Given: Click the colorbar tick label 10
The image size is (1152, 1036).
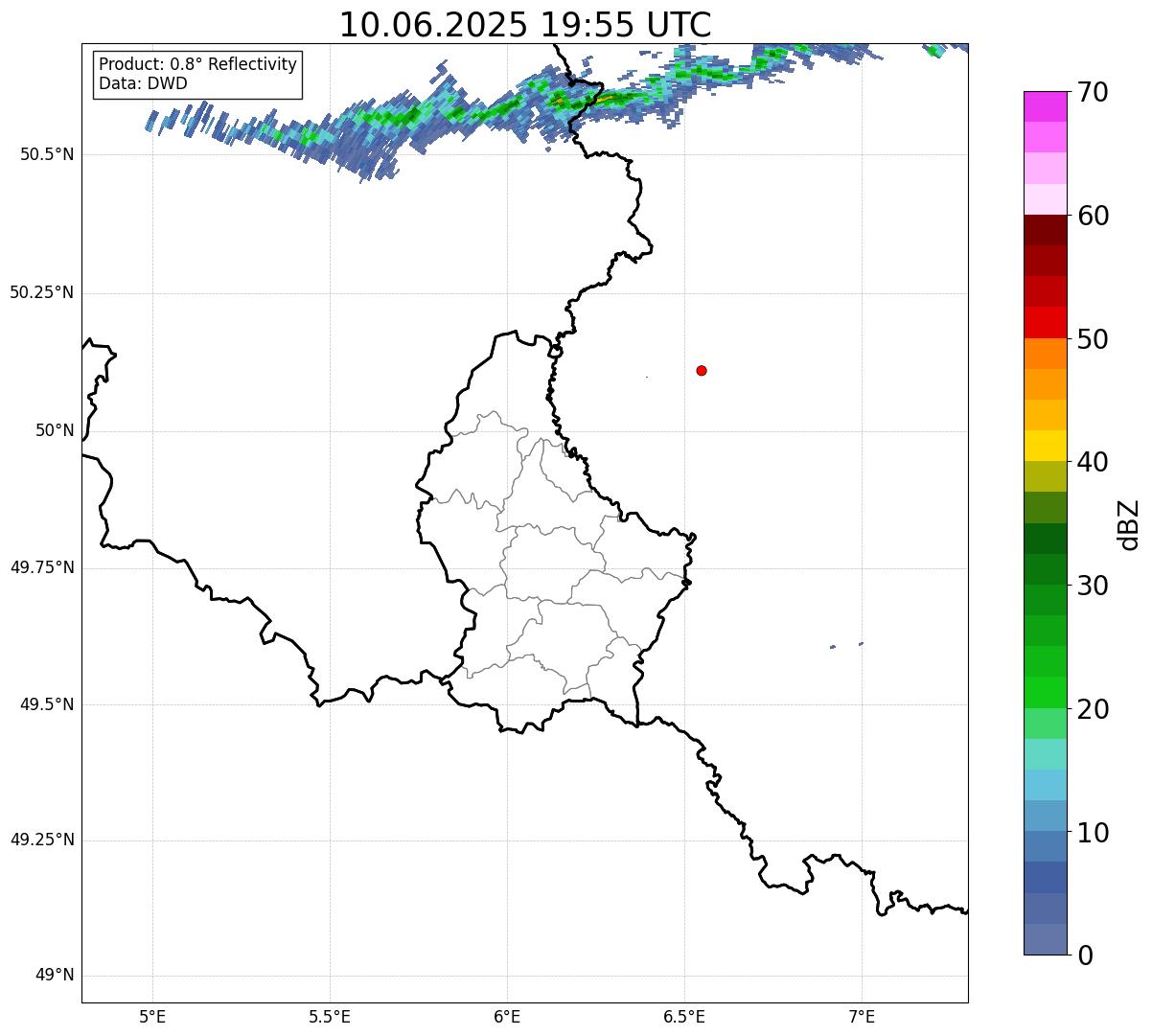Looking at the screenshot, I should [x=1094, y=832].
